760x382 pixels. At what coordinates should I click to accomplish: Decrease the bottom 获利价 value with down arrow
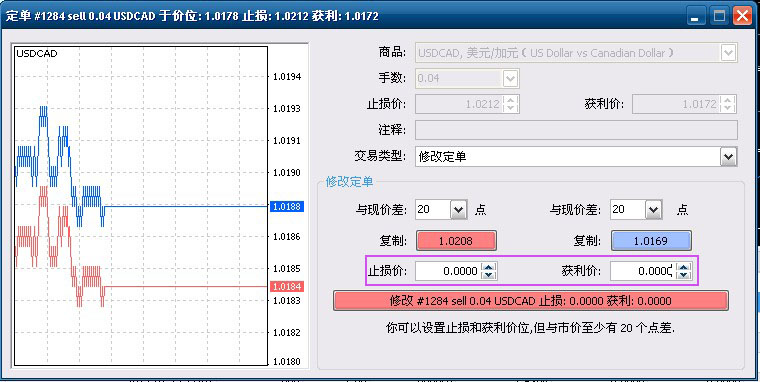point(684,275)
